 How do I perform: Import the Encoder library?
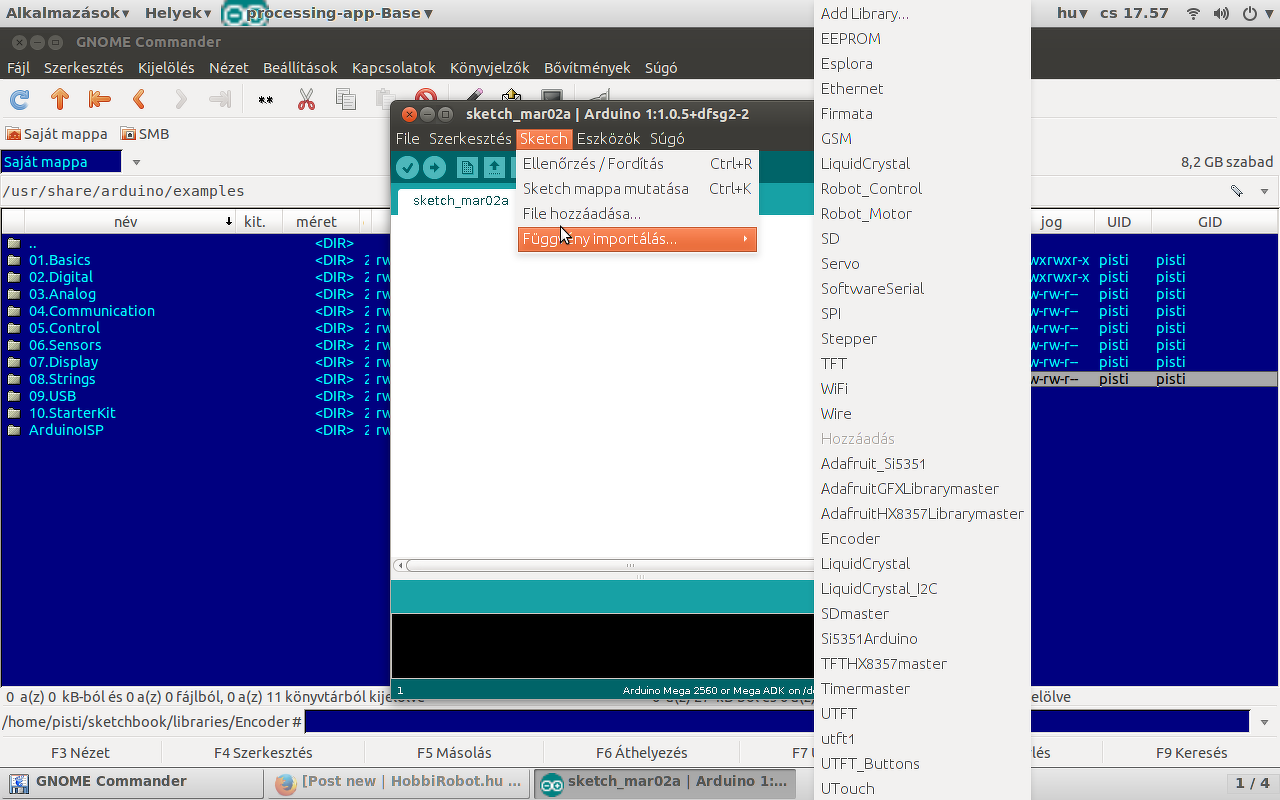[x=922, y=539]
